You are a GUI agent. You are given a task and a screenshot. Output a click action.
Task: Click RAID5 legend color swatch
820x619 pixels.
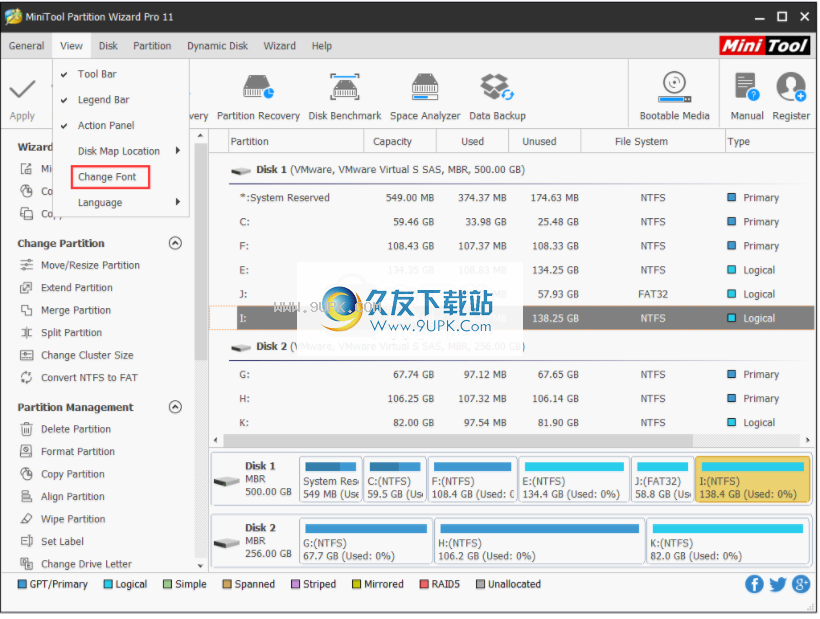[424, 584]
